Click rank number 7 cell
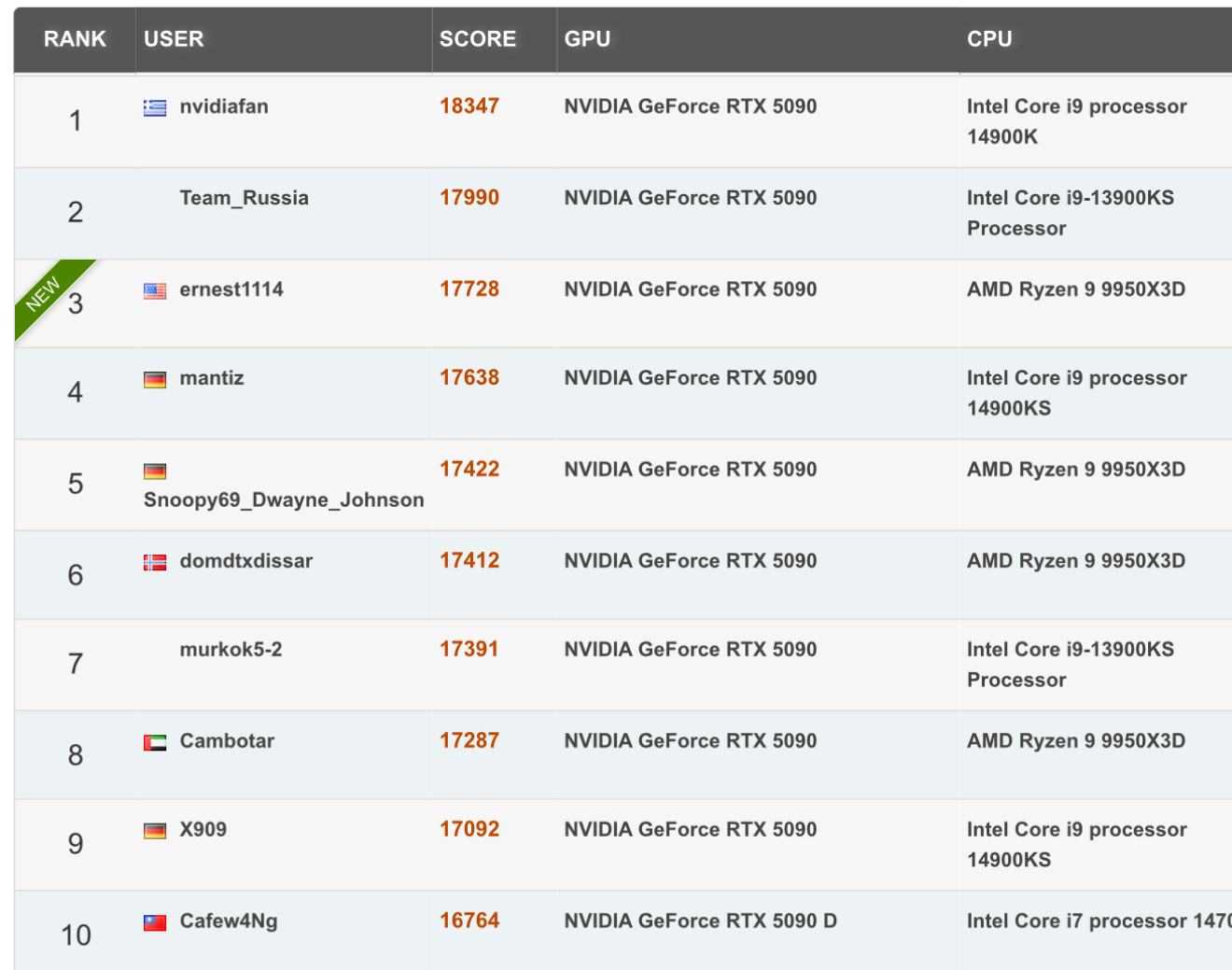 point(76,665)
